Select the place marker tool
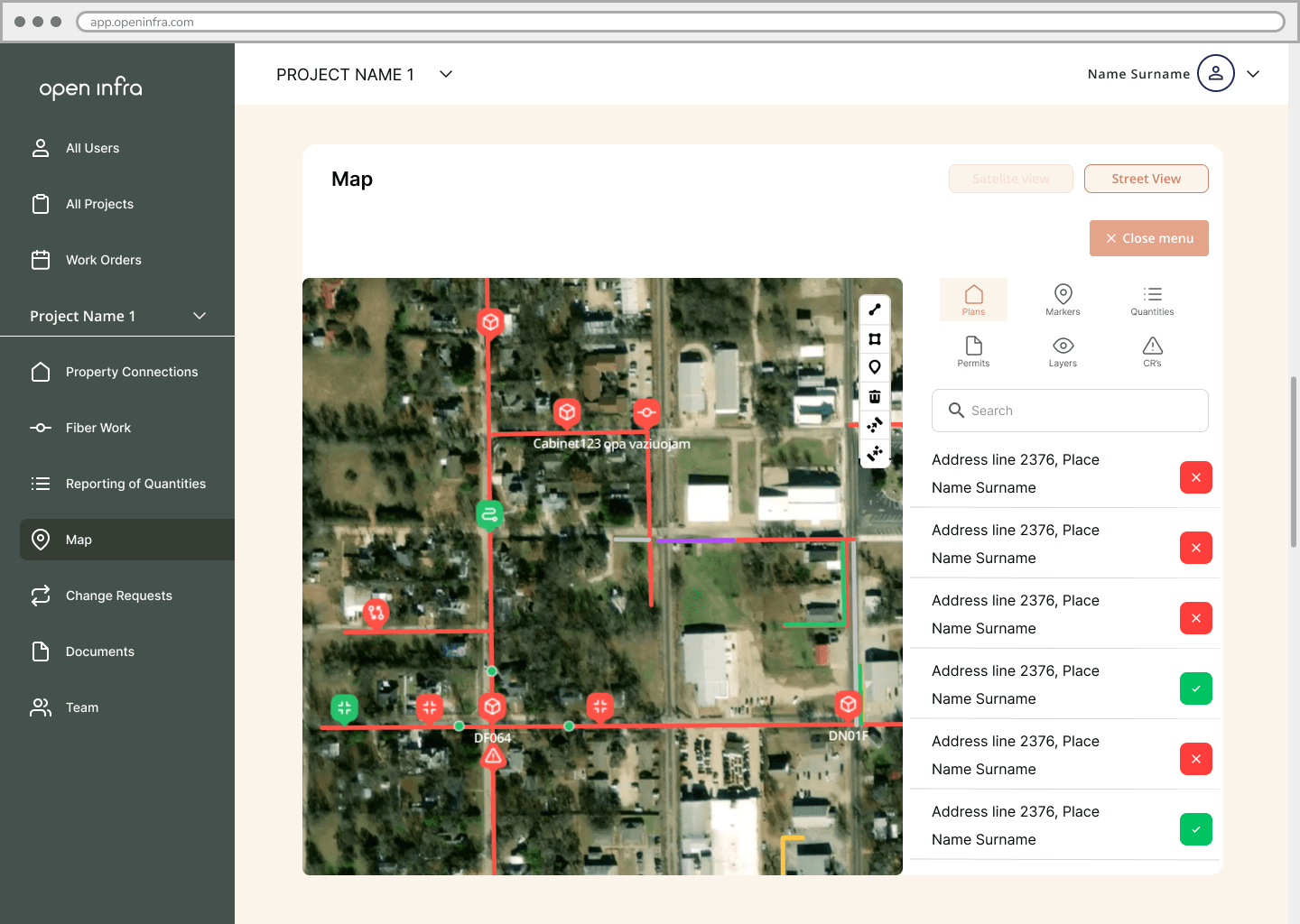This screenshot has width=1300, height=924. pos(874,367)
